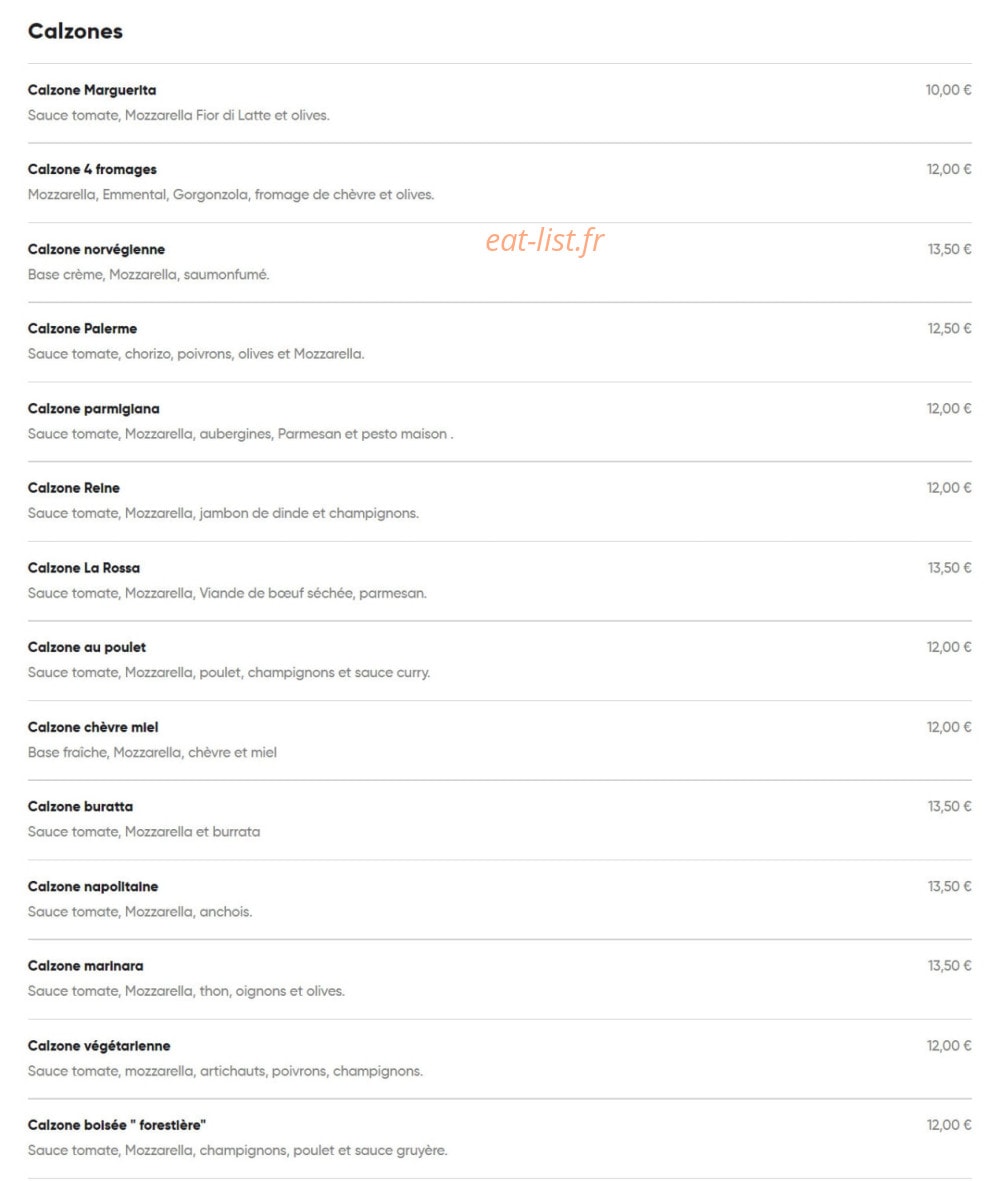The image size is (989, 1181).
Task: Click the 12,50 € price of Calzone Palerme
Action: pos(949,328)
